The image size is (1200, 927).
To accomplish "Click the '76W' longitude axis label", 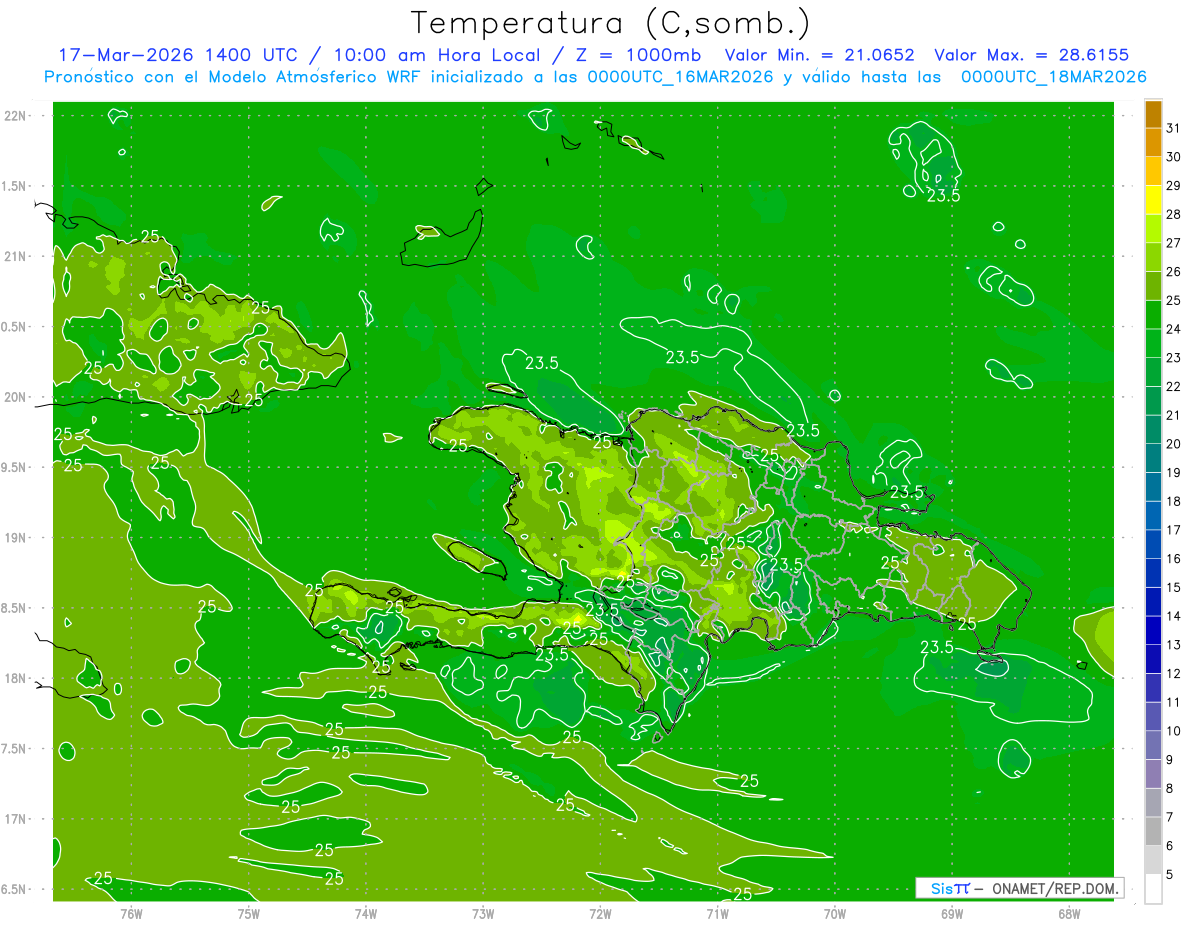I will pyautogui.click(x=131, y=913).
